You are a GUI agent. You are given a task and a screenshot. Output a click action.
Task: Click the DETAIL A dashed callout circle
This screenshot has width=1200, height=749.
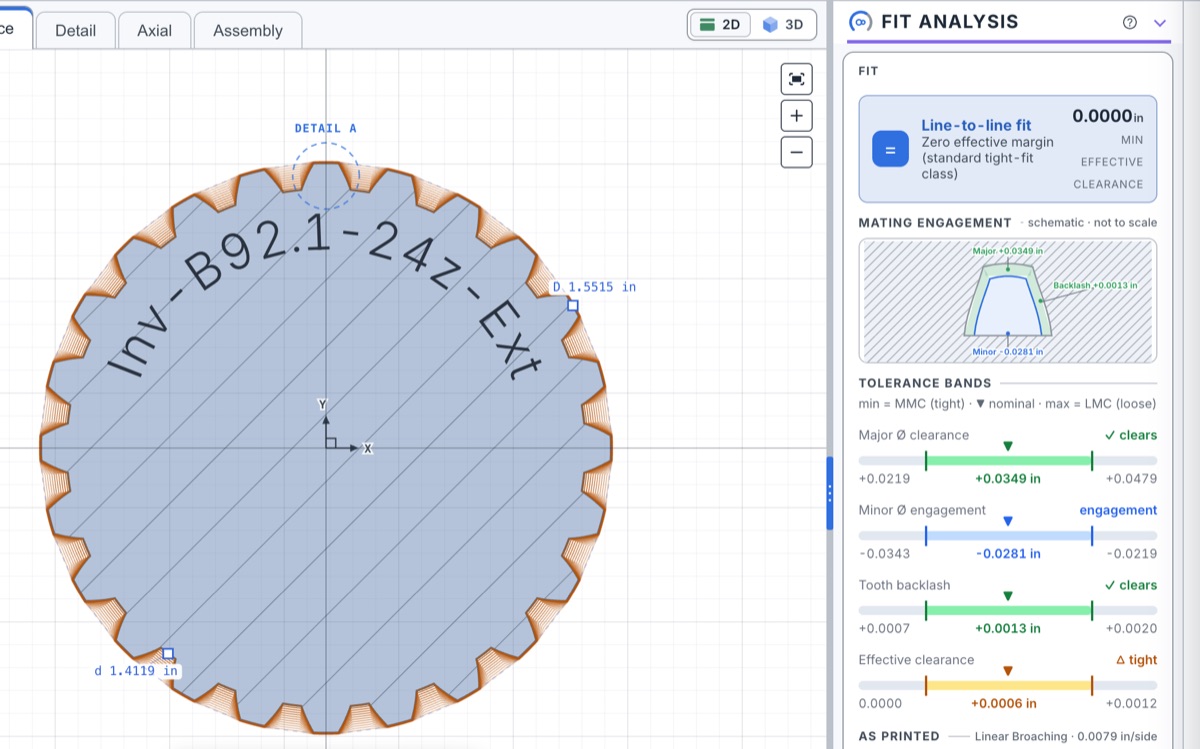(x=326, y=178)
